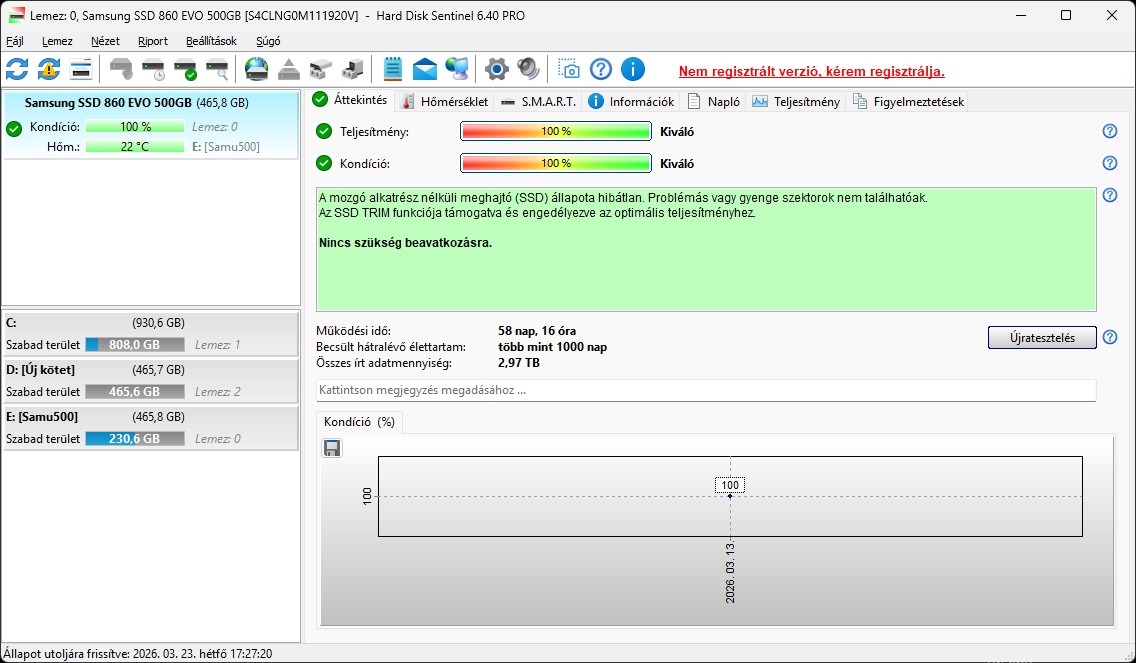The image size is (1136, 663).
Task: Switch to the Napló tab
Action: pos(714,101)
